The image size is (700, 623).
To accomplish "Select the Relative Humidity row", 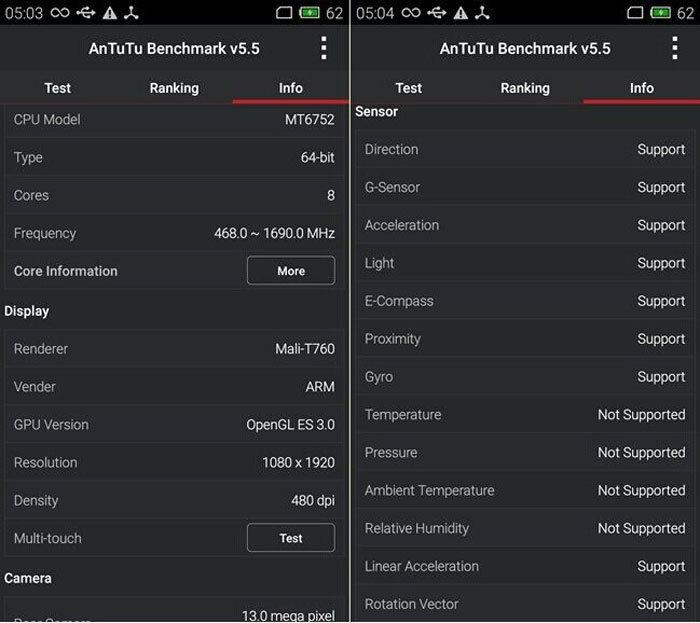I will (x=525, y=529).
